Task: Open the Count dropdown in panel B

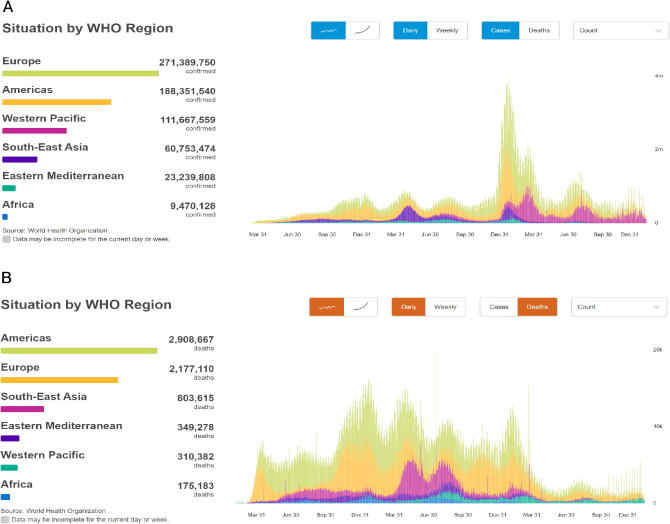Action: tap(619, 307)
